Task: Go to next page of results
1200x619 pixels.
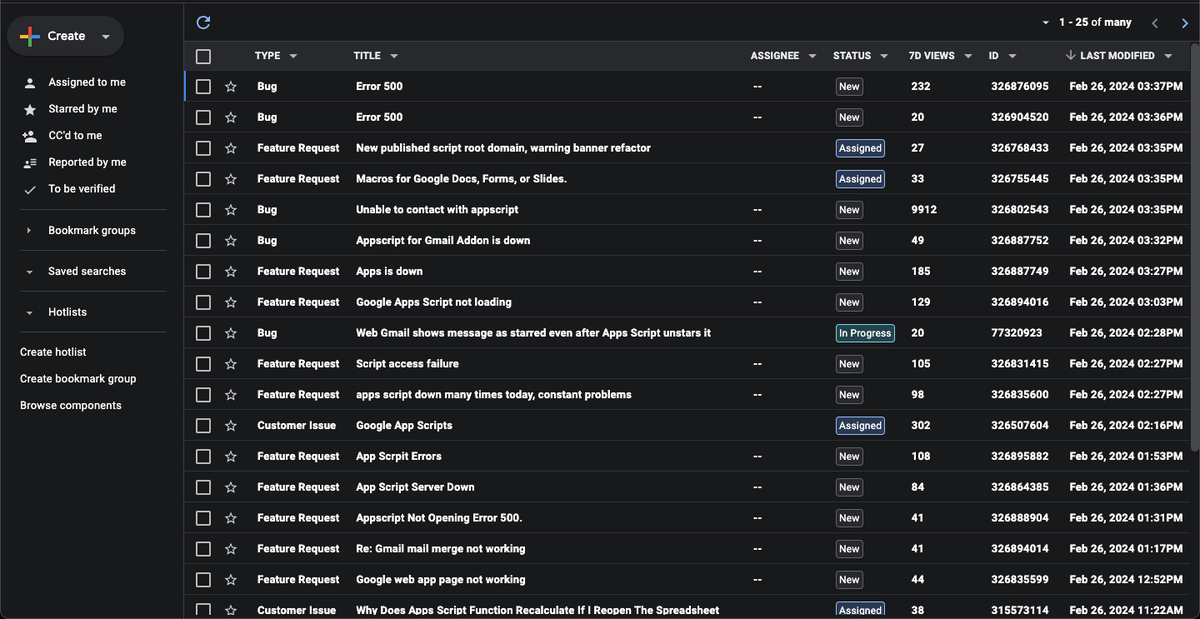Action: click(1184, 22)
